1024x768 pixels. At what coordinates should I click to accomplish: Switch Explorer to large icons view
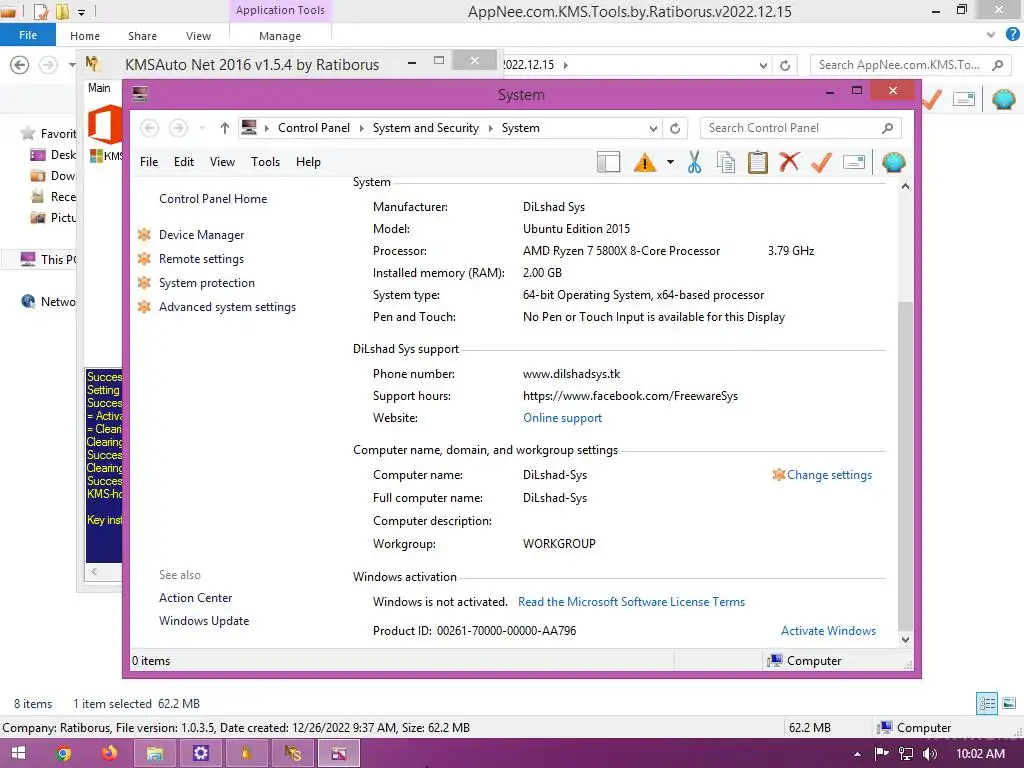coord(1009,703)
